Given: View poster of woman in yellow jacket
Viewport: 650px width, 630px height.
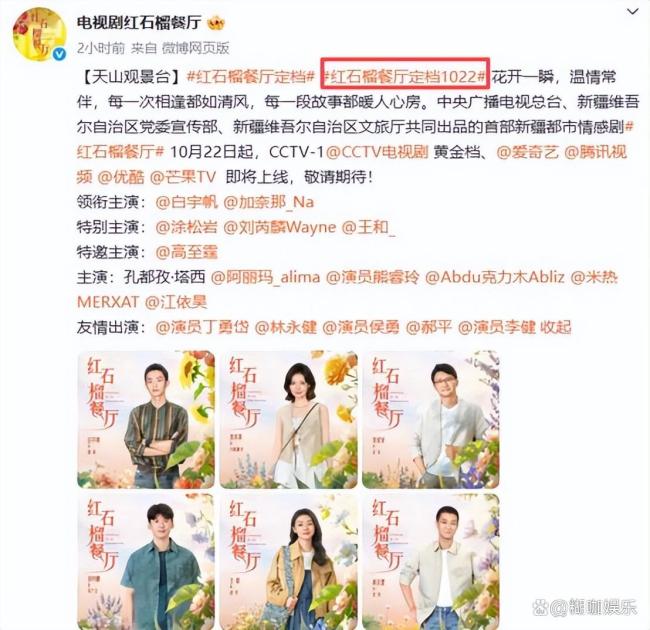Looking at the screenshot, I should [289, 561].
